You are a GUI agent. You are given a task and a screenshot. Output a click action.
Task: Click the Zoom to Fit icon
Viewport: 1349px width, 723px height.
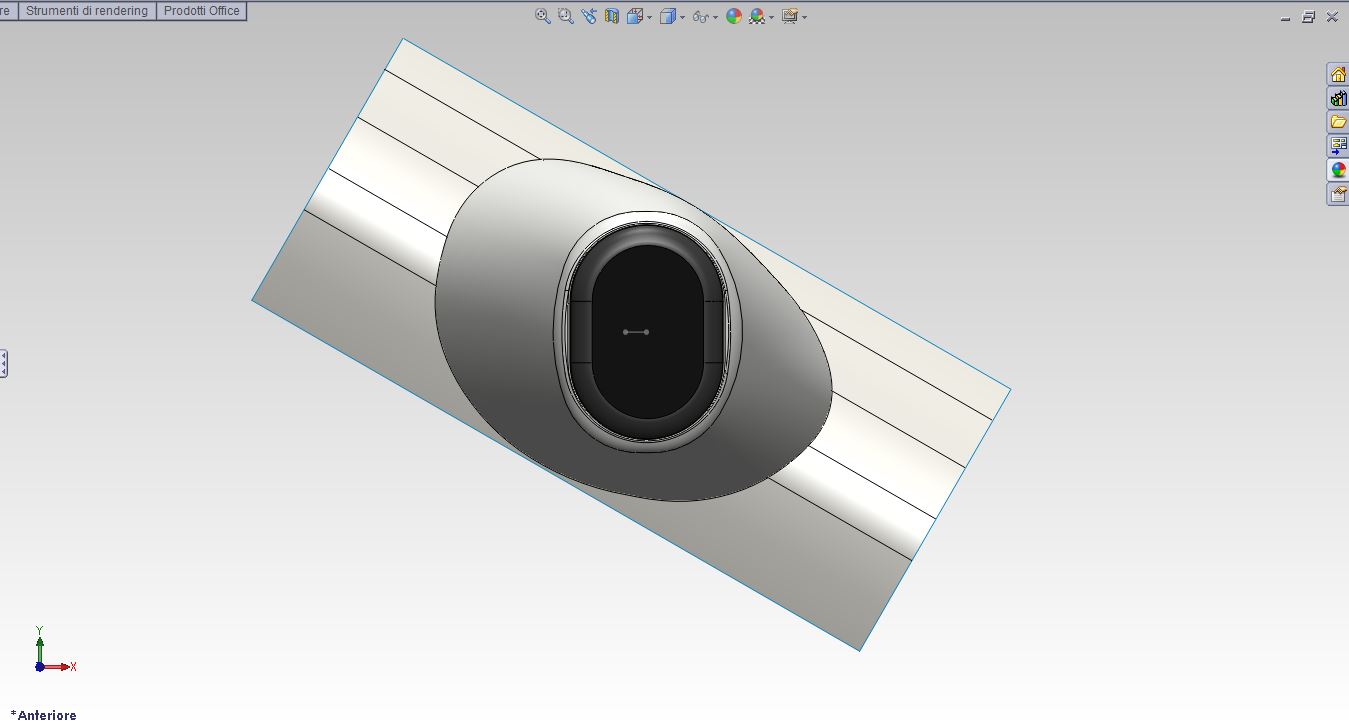tap(543, 16)
